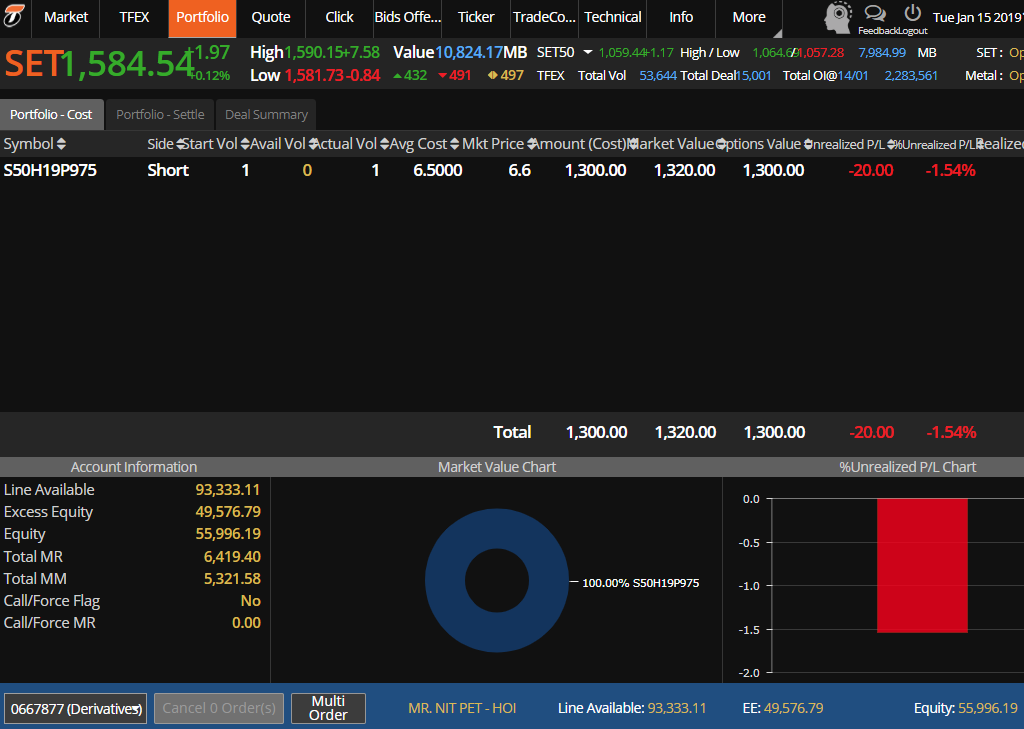Click the sort arrows beside Side header
This screenshot has width=1024, height=729.
point(180,144)
